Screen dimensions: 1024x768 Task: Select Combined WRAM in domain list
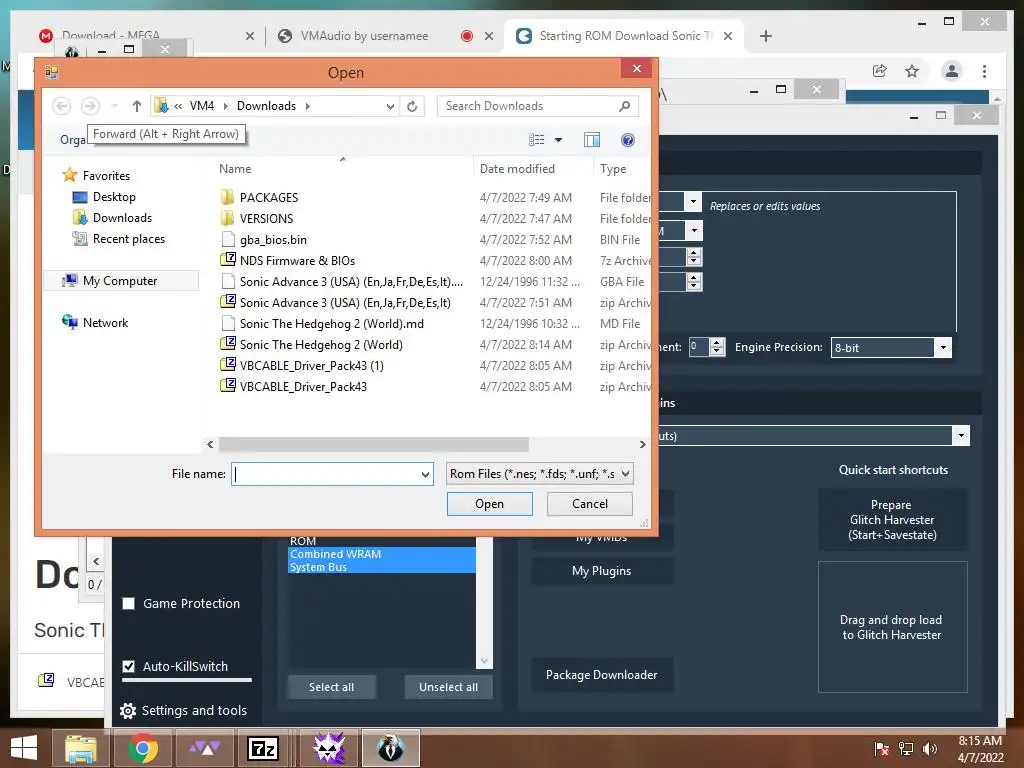tap(381, 554)
